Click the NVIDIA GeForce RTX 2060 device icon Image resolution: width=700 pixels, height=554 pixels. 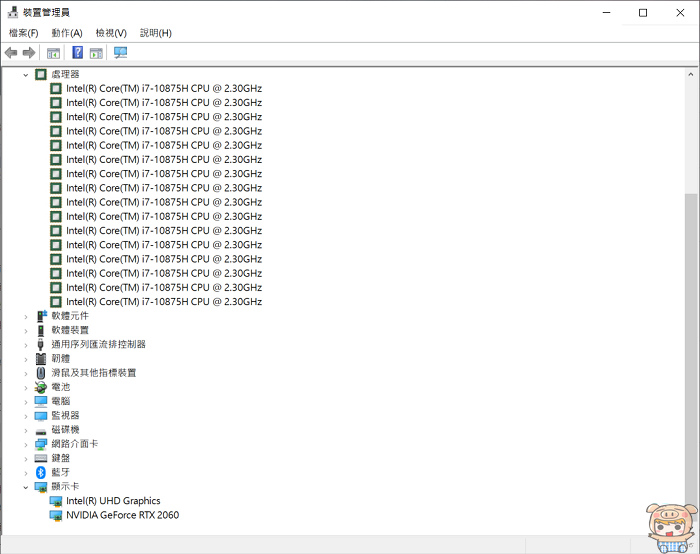[56, 516]
